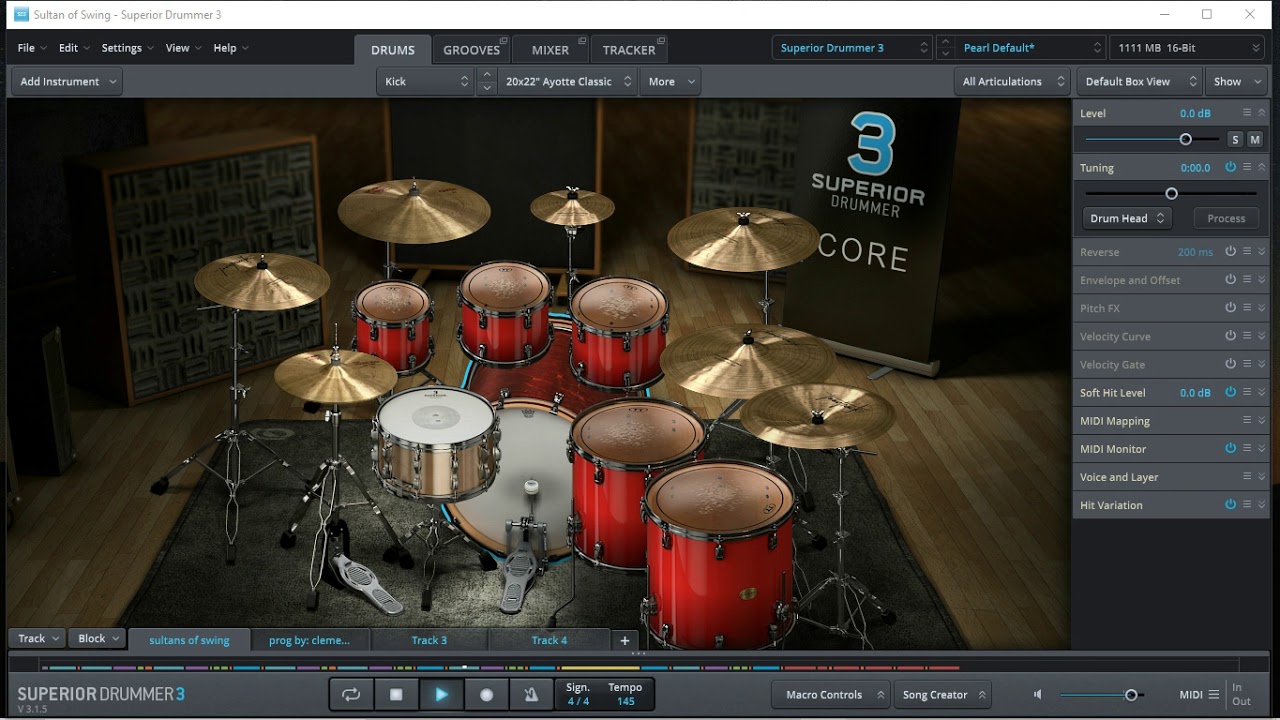This screenshot has width=1280, height=720.
Task: Open the Add Instrument dropdown
Action: click(67, 81)
